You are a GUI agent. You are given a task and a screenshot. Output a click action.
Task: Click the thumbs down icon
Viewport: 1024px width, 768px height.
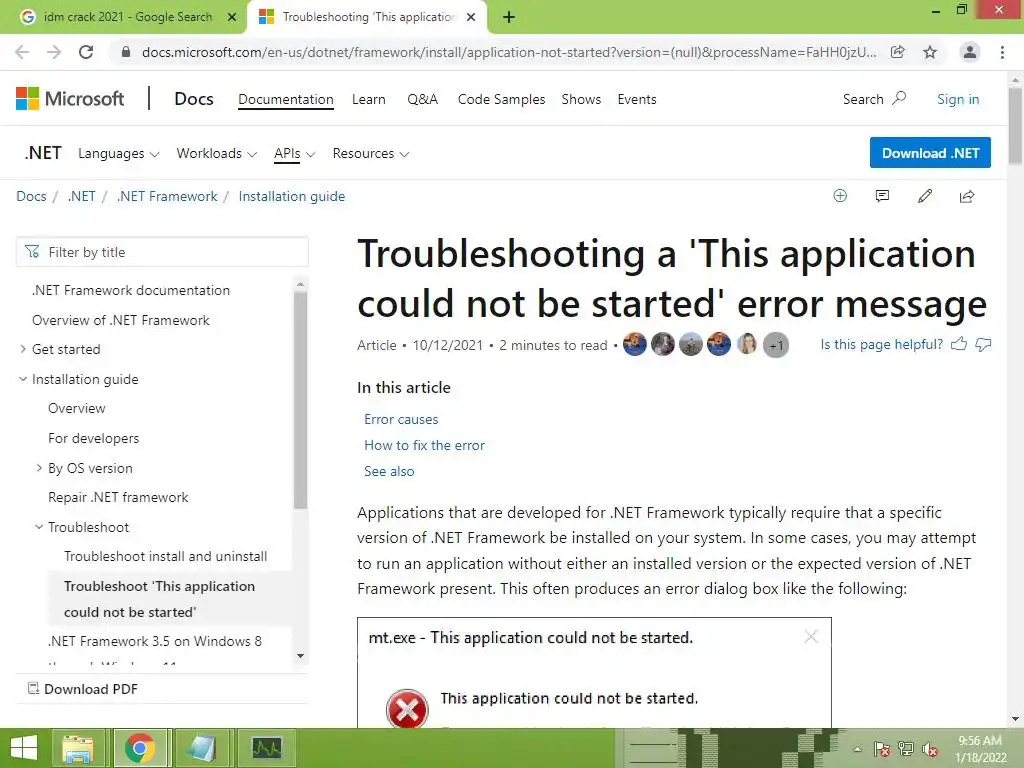984,344
